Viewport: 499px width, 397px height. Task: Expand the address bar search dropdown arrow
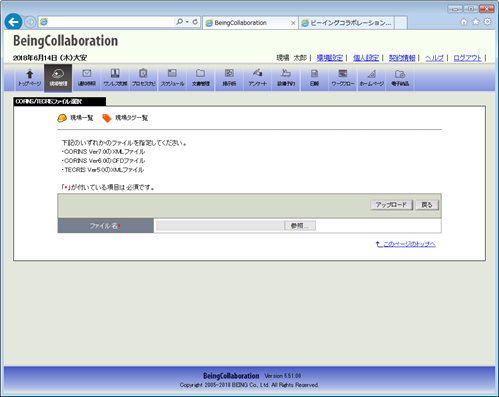coord(187,22)
